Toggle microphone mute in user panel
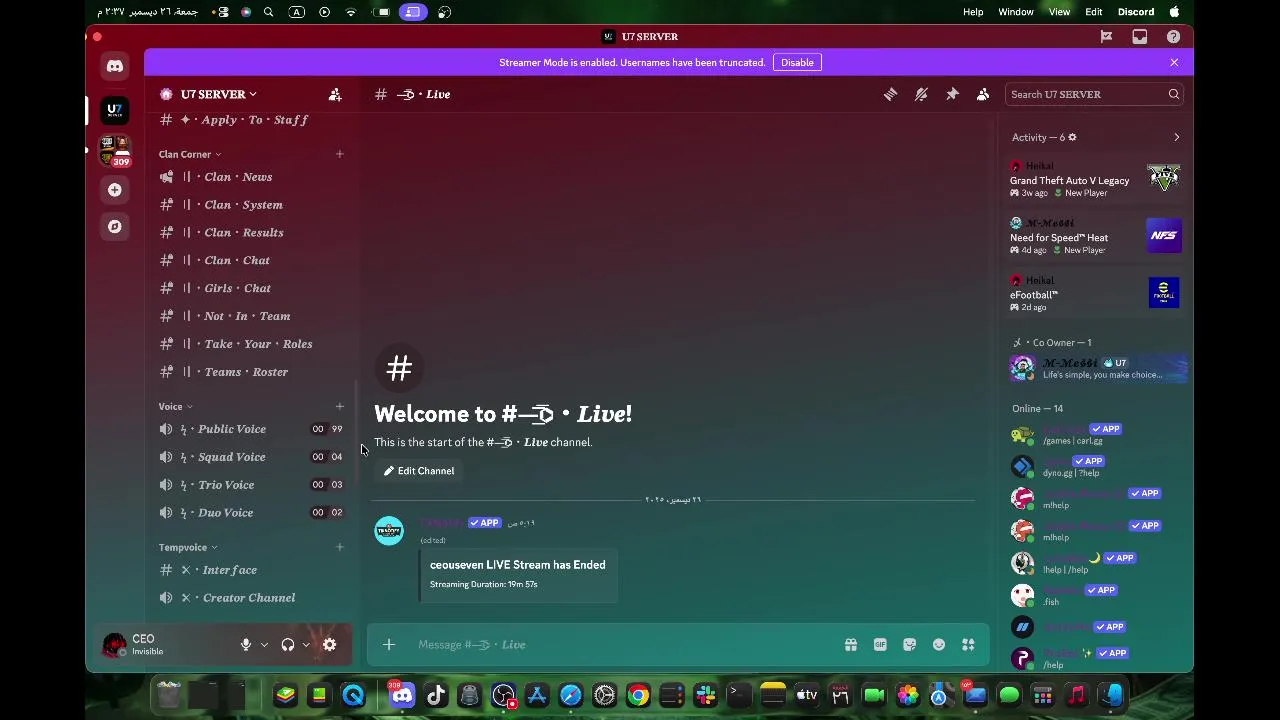The image size is (1280, 720). coord(246,645)
